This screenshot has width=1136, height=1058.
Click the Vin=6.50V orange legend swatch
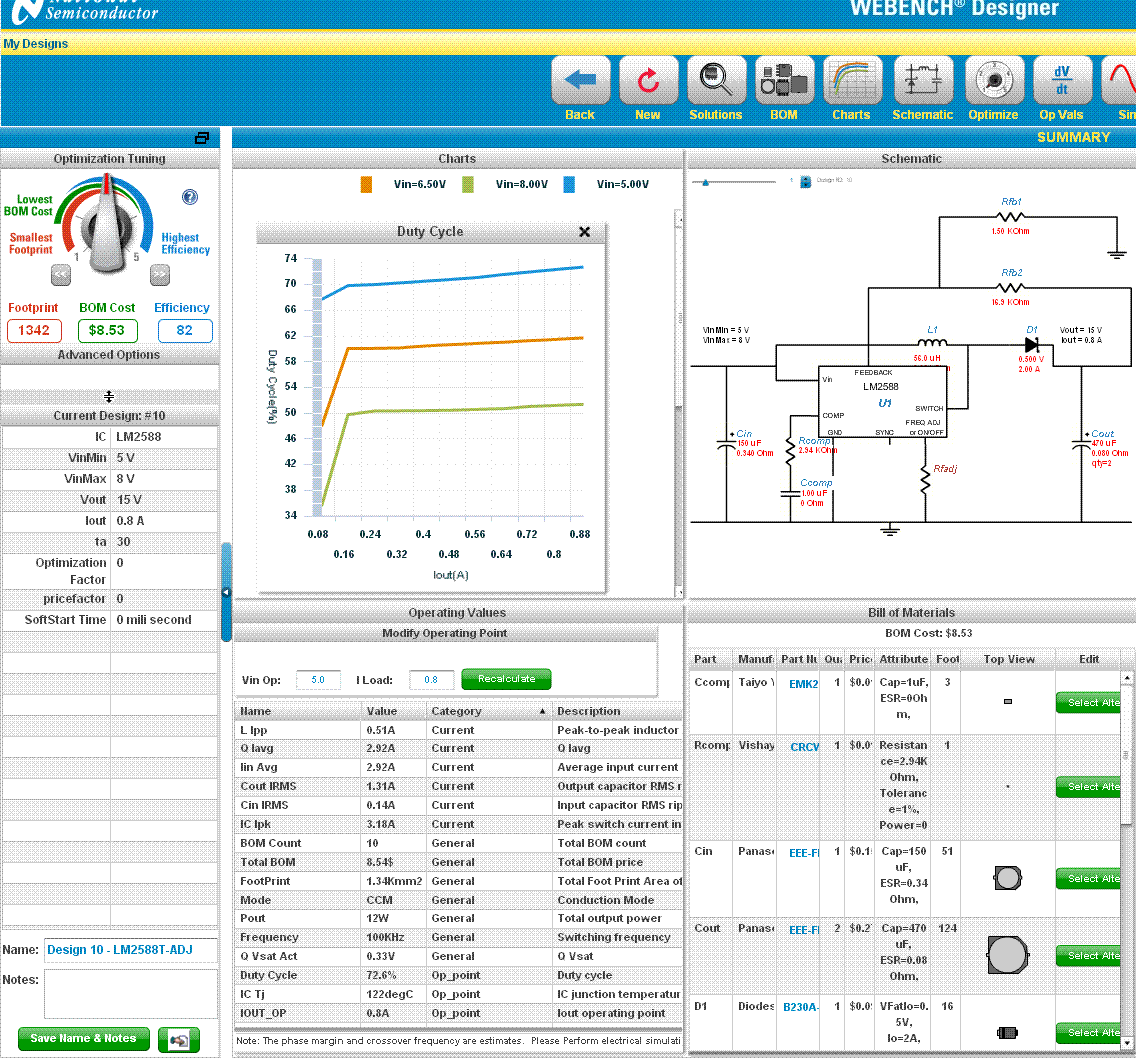pyautogui.click(x=367, y=185)
